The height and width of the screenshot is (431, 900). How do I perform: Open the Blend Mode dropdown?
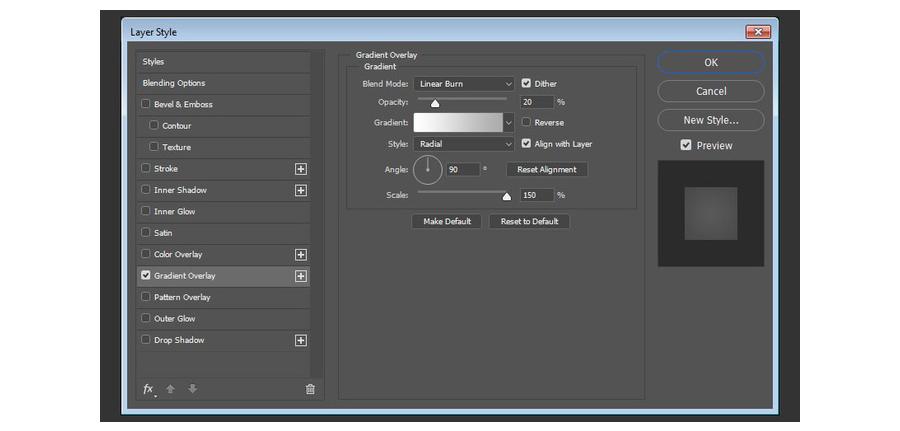tap(464, 84)
